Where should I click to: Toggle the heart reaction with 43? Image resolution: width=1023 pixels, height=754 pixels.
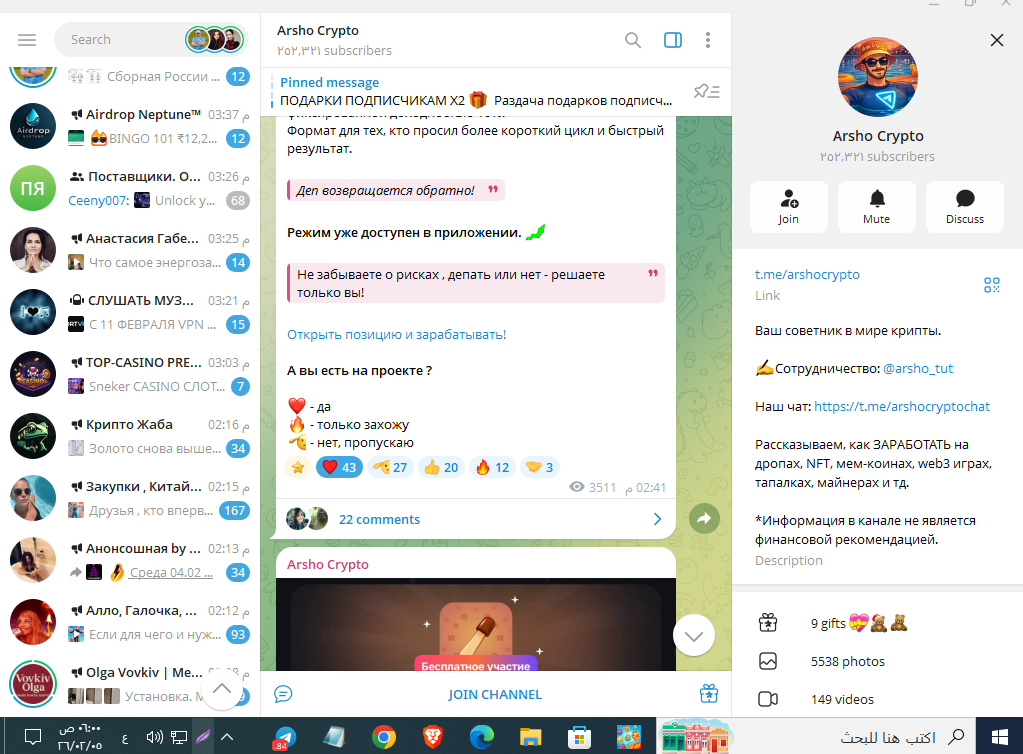click(339, 467)
